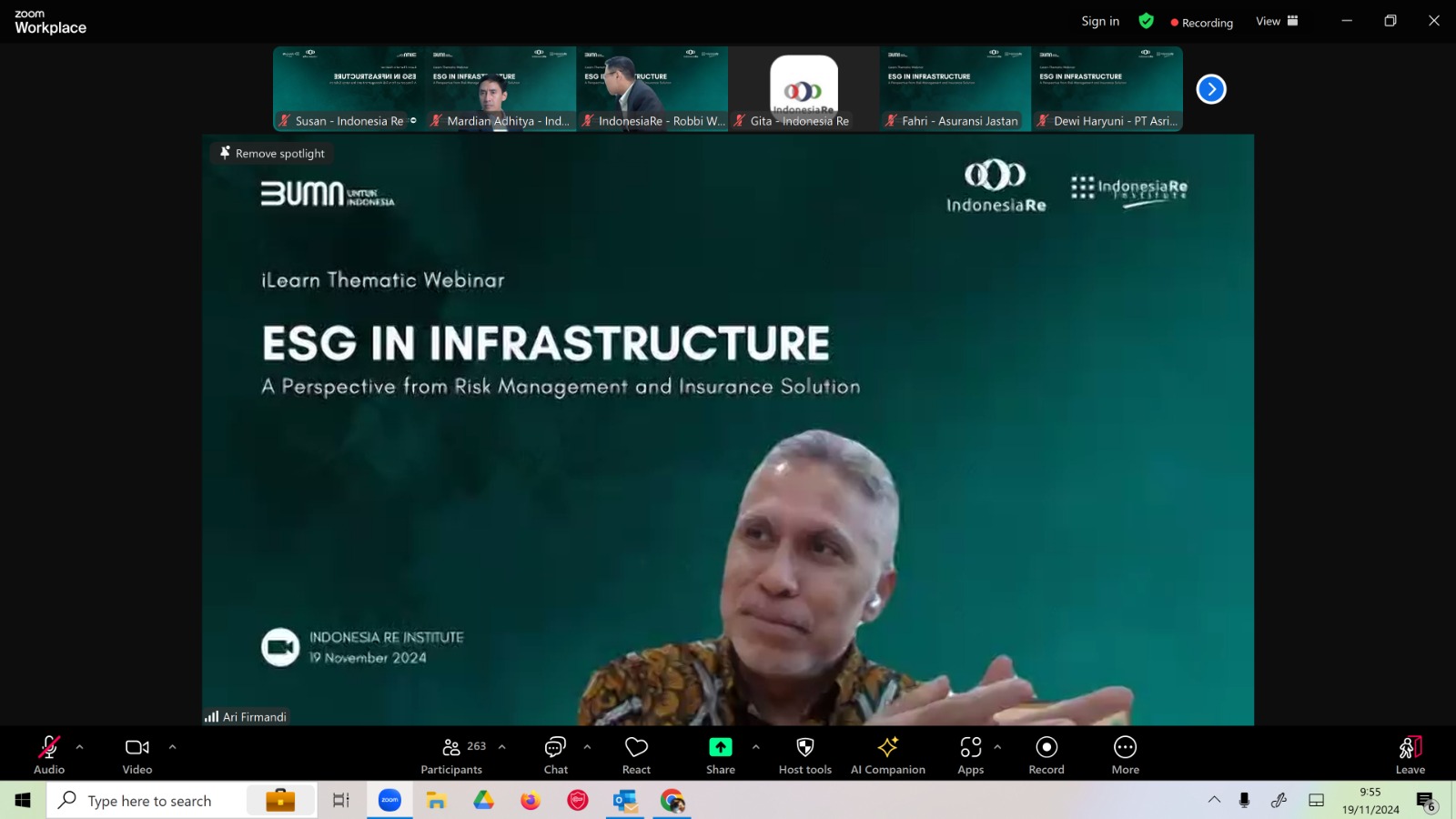Viewport: 1456px width, 819px height.
Task: Select Susan - Indonesia Re thumbnail
Action: tap(349, 89)
